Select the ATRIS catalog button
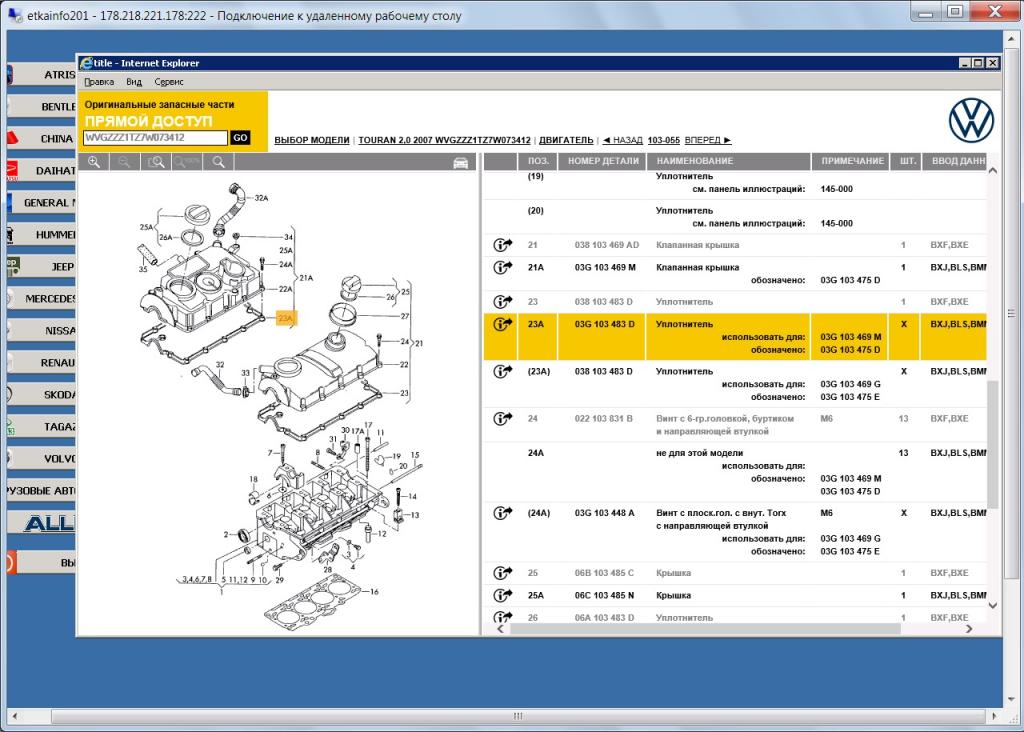The width and height of the screenshot is (1024, 732). pyautogui.click(x=41, y=74)
